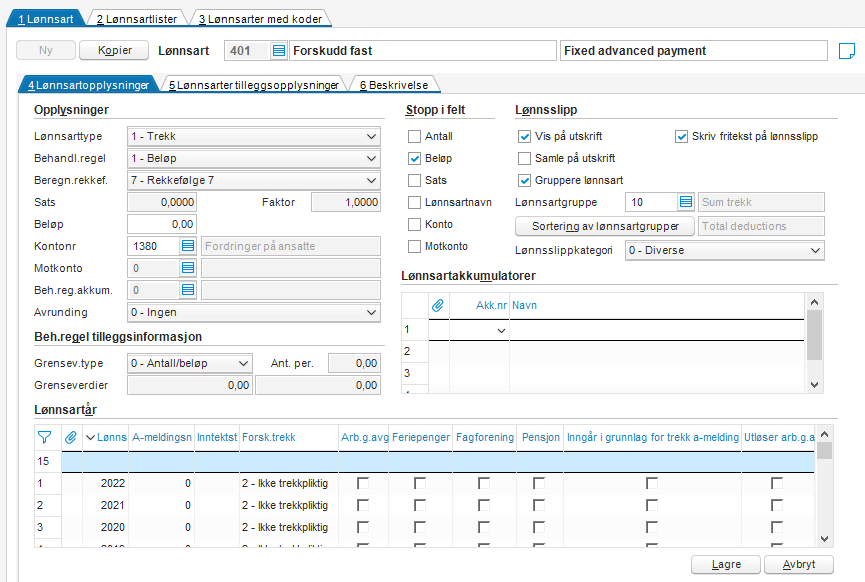Click the Beløp amount field

[x=162, y=224]
